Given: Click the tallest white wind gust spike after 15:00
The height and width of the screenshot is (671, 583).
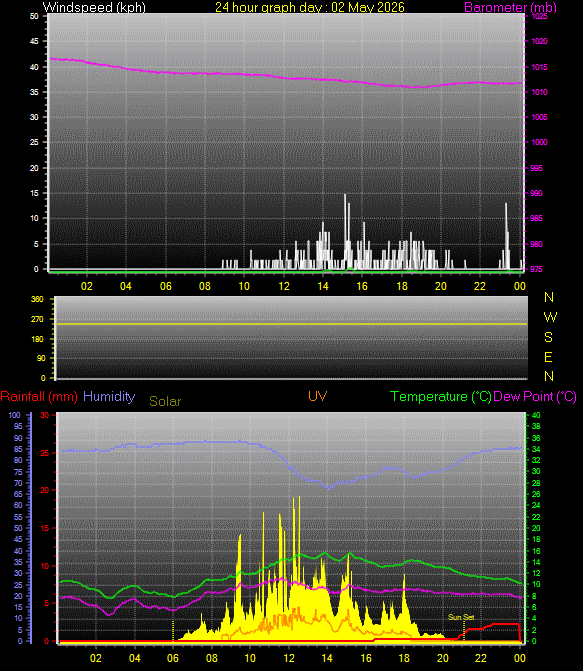Looking at the screenshot, I should coord(345,231).
